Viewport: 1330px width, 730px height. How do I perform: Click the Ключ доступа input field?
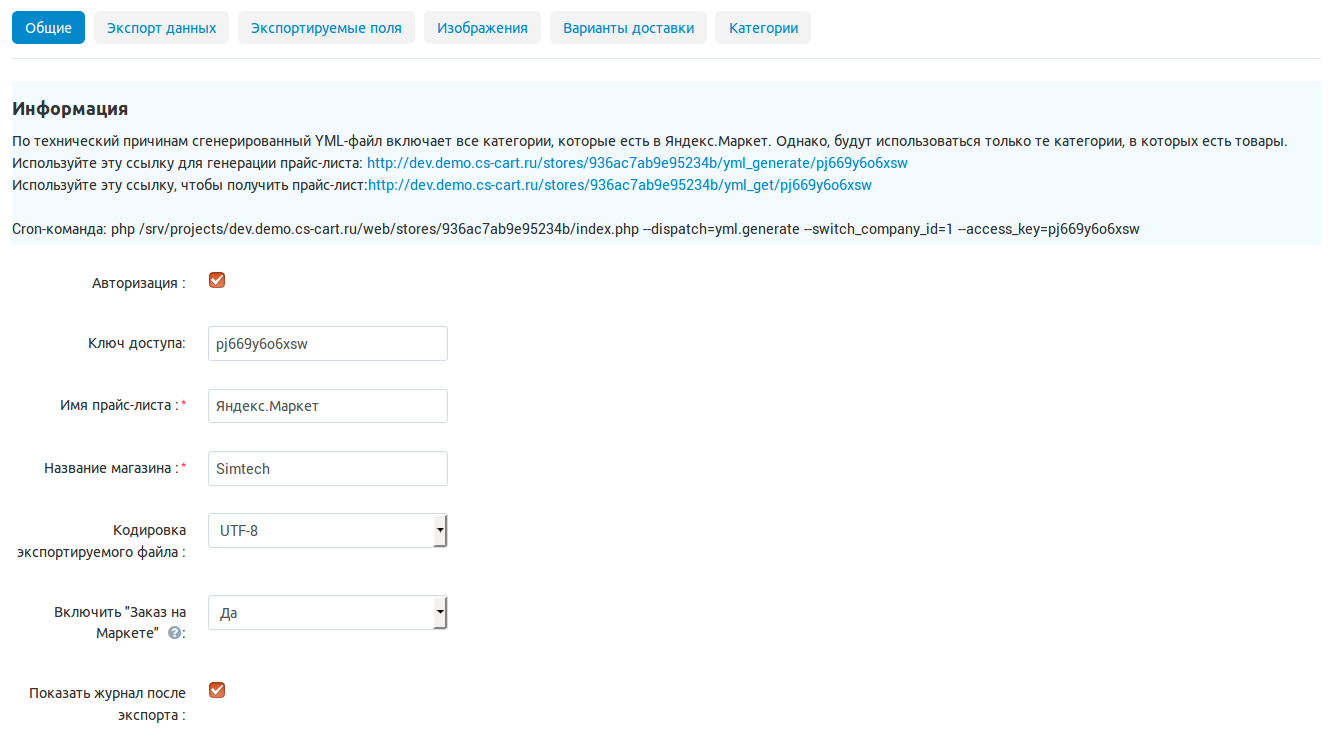327,344
